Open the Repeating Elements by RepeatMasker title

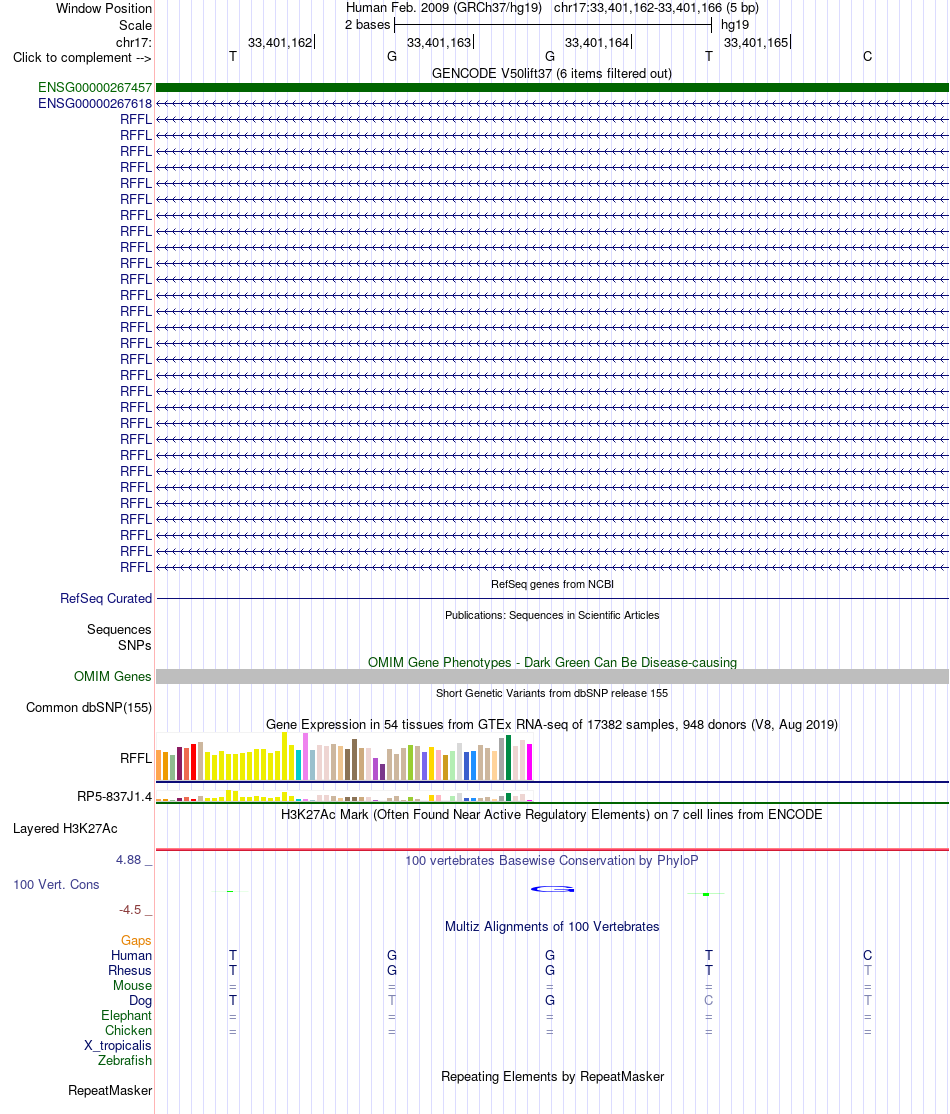point(552,1076)
